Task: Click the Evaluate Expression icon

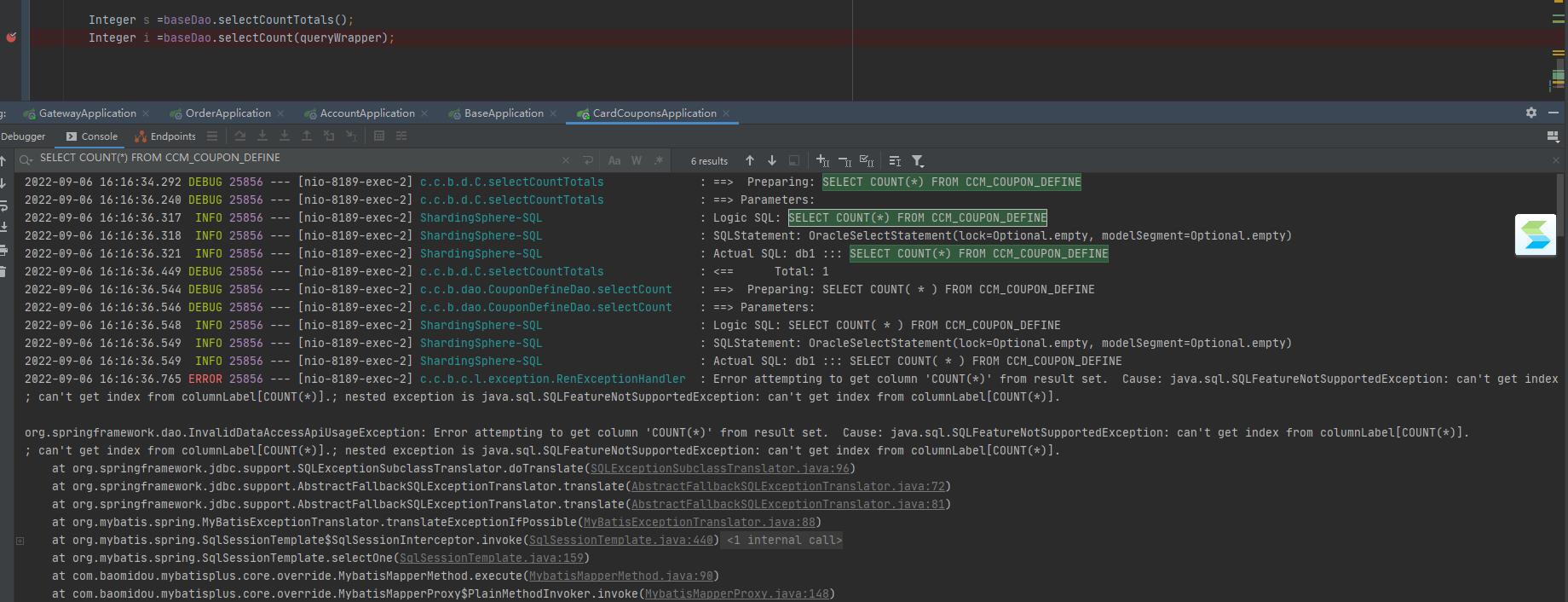Action: coord(379,136)
